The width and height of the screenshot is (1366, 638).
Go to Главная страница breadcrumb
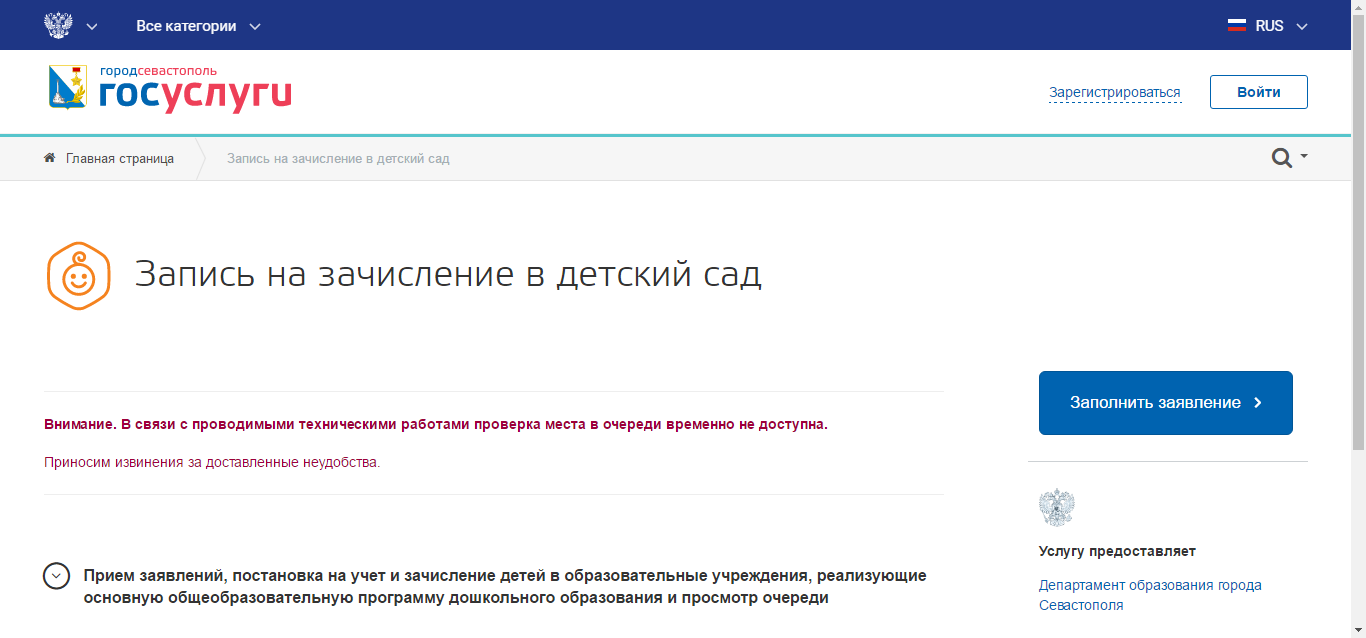point(120,158)
